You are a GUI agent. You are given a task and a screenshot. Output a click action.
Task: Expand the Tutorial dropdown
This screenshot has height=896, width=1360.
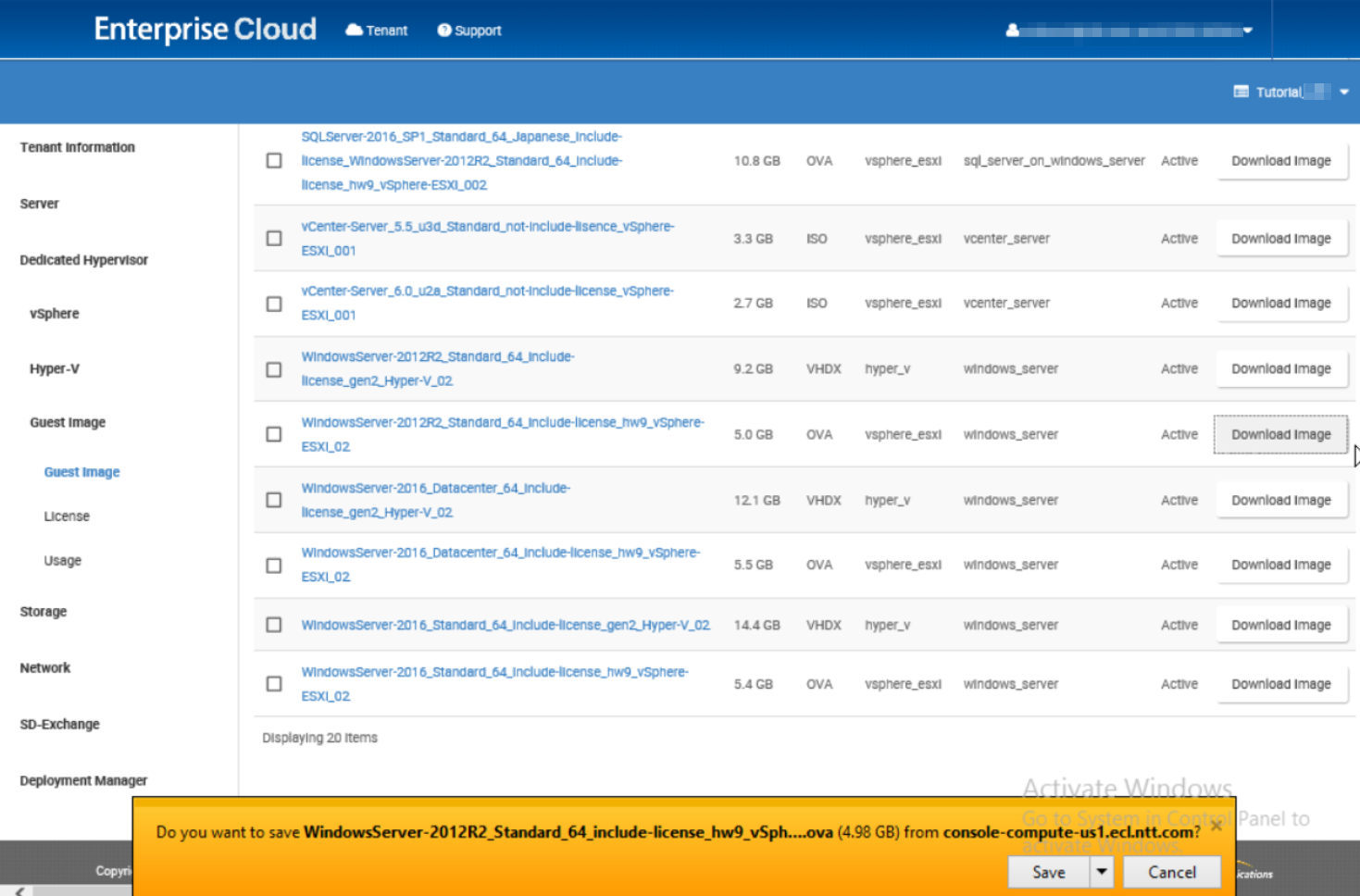coord(1343,92)
